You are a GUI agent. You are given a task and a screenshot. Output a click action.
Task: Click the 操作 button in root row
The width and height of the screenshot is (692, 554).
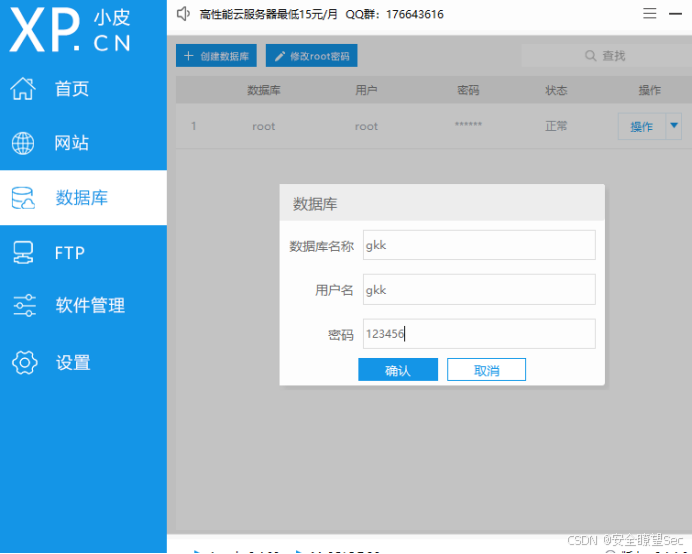[x=641, y=127]
